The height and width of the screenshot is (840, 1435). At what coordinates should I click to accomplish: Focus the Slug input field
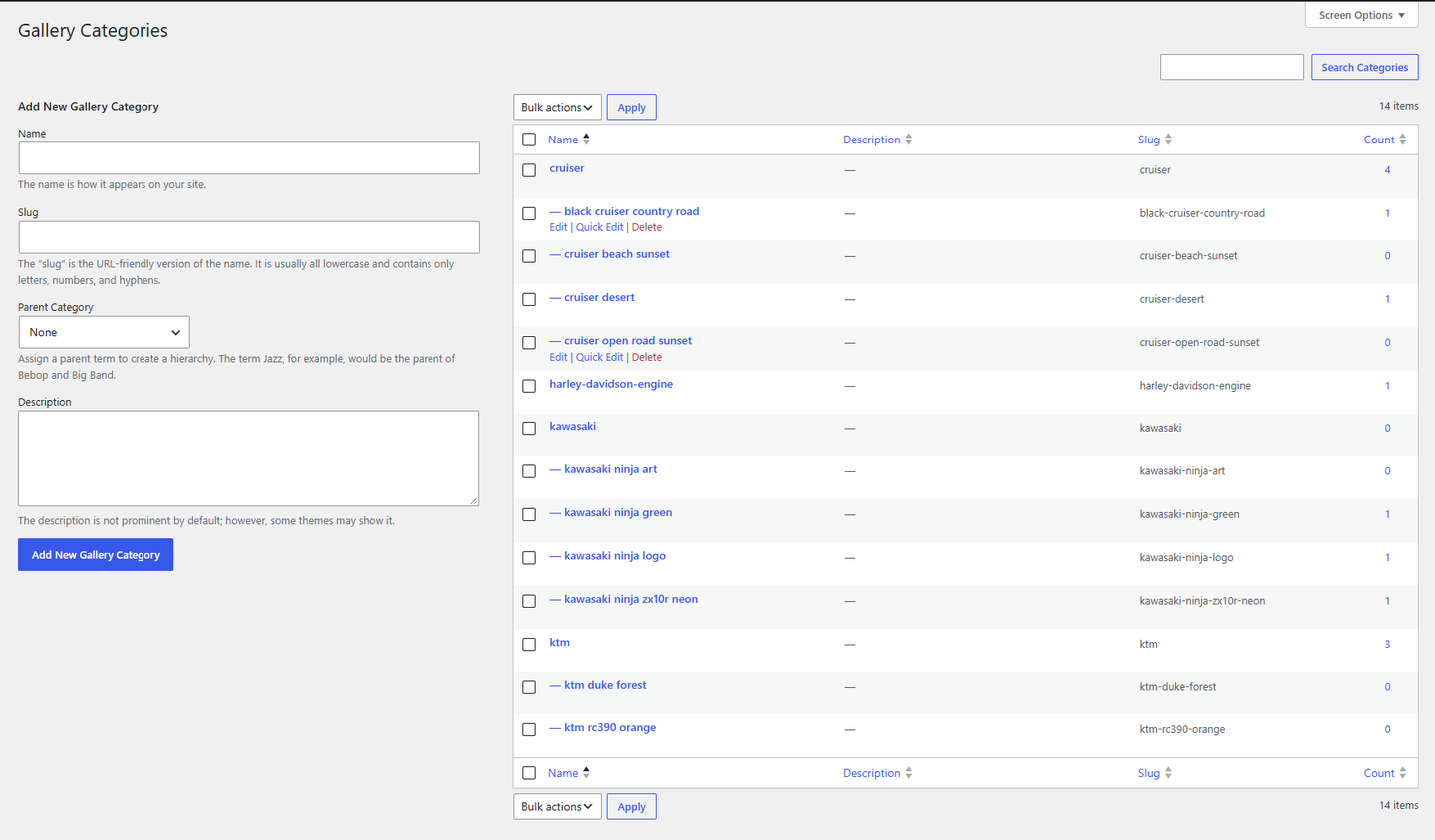click(x=249, y=237)
